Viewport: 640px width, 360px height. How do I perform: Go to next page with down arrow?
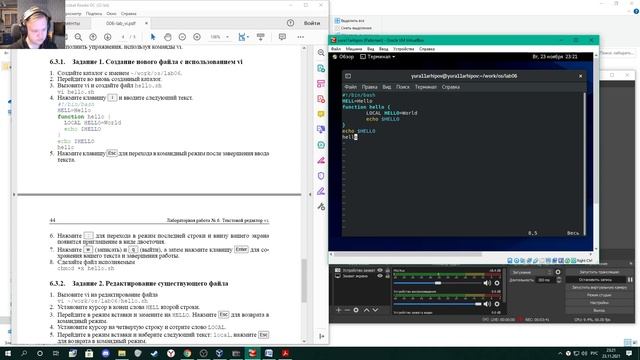[x=108, y=37]
